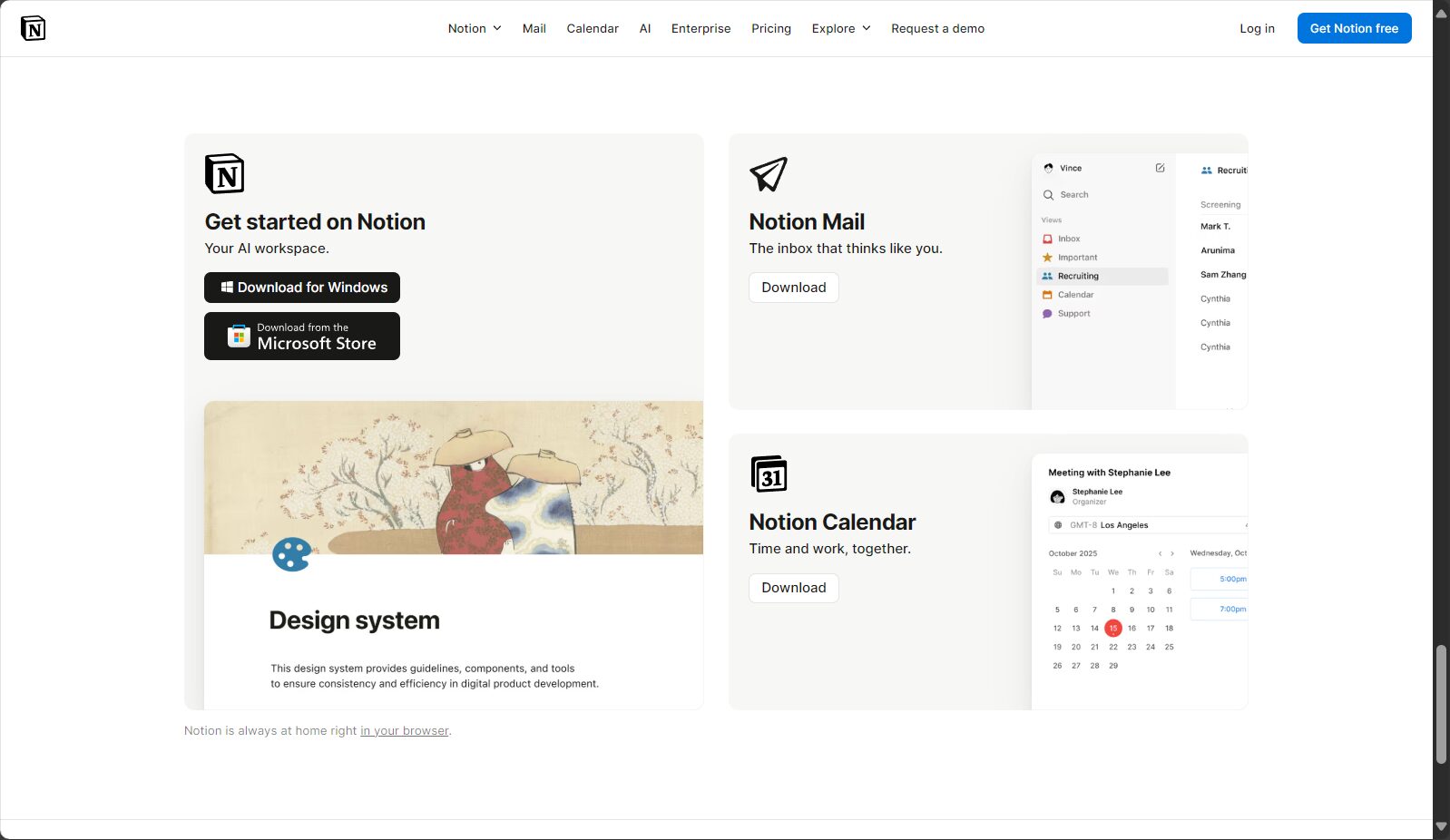
Task: Open the Pricing page
Action: coord(771,28)
